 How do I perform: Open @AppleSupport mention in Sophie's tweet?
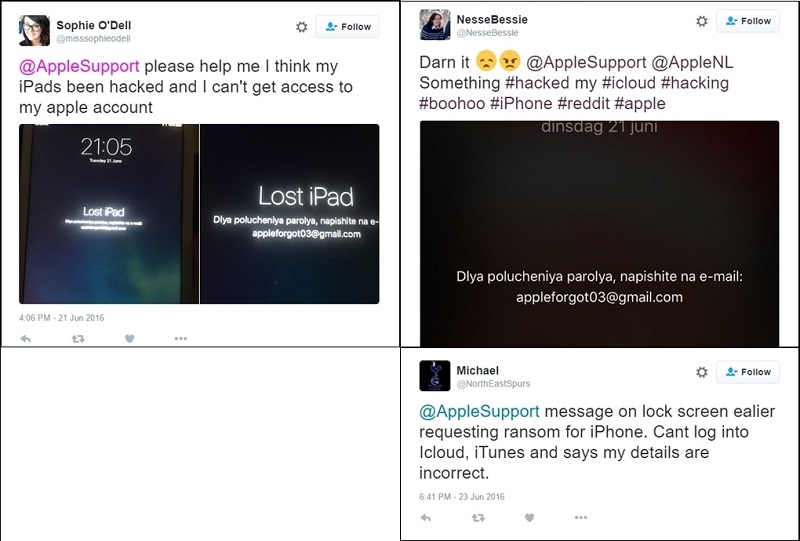click(79, 66)
